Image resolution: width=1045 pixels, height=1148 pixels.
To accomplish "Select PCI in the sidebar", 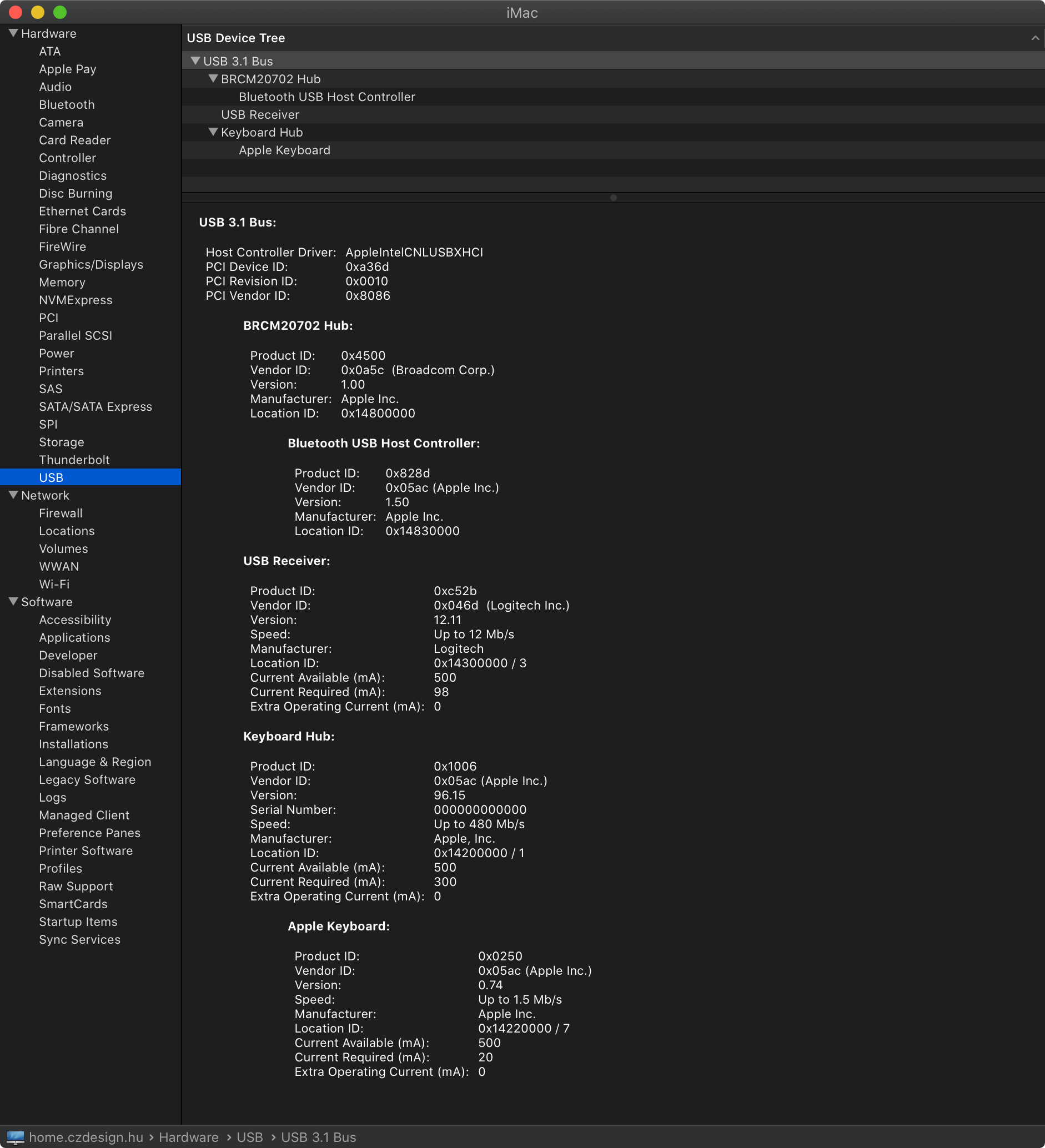I will tap(48, 318).
